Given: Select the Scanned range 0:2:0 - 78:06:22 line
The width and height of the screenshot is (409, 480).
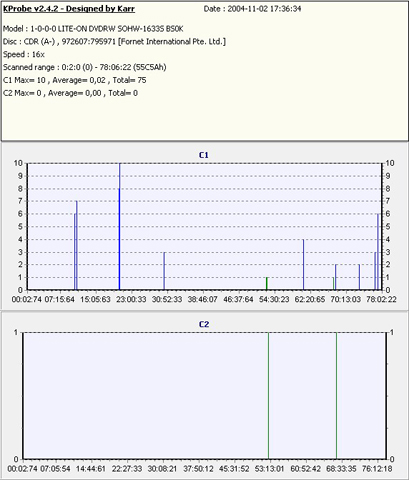Looking at the screenshot, I should click(x=85, y=67).
